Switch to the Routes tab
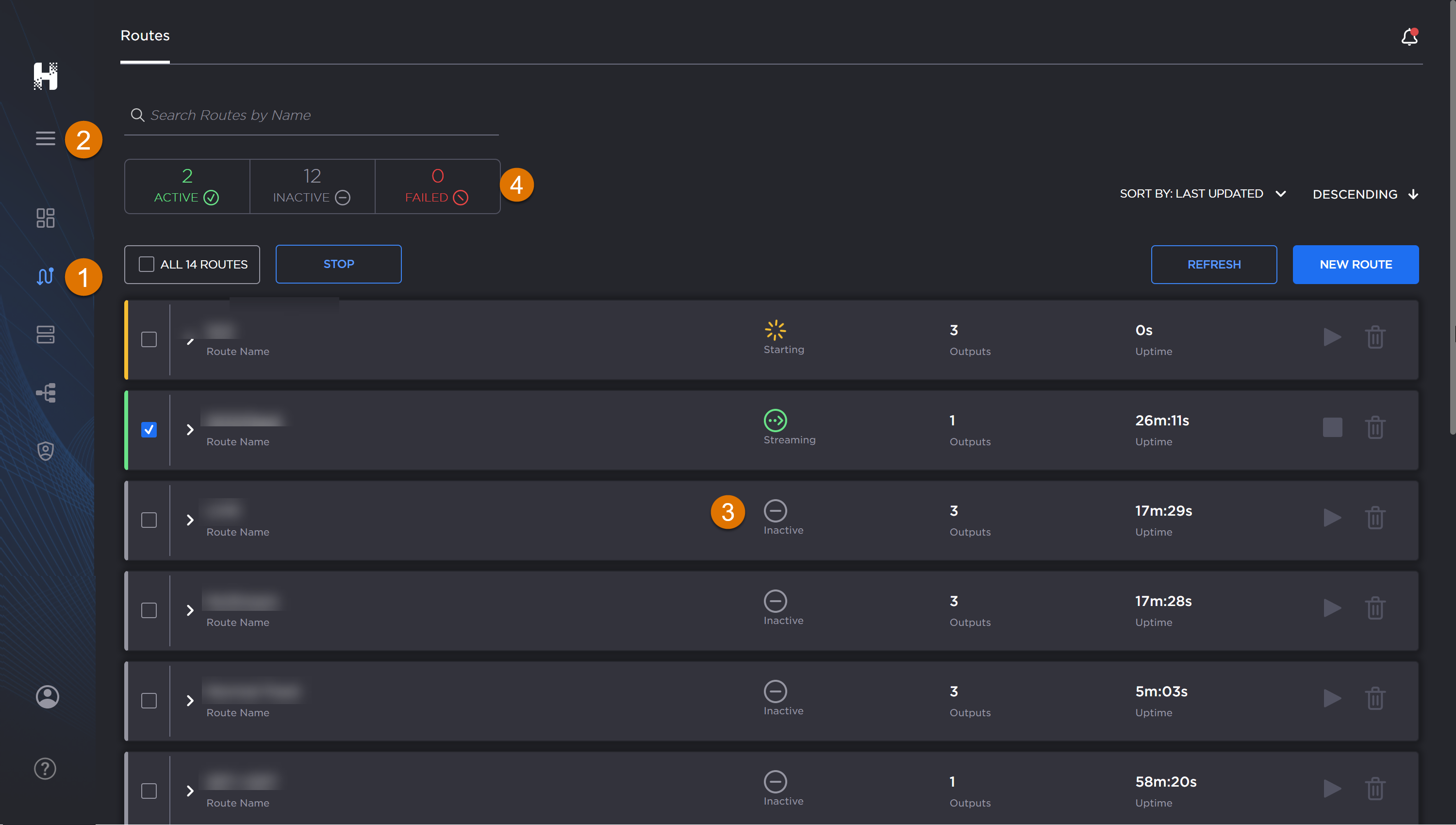1456x825 pixels. click(x=145, y=35)
